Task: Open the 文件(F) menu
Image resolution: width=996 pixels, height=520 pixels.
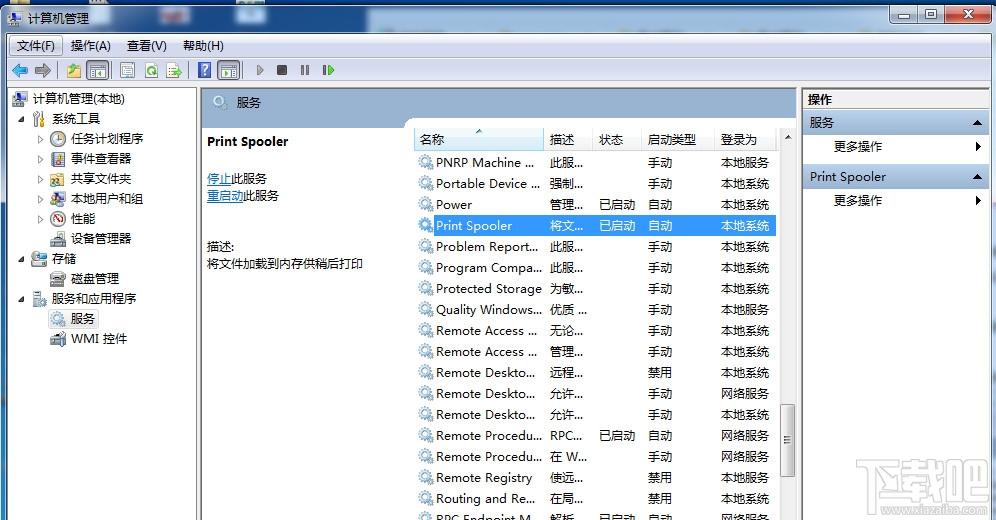Action: click(x=36, y=46)
